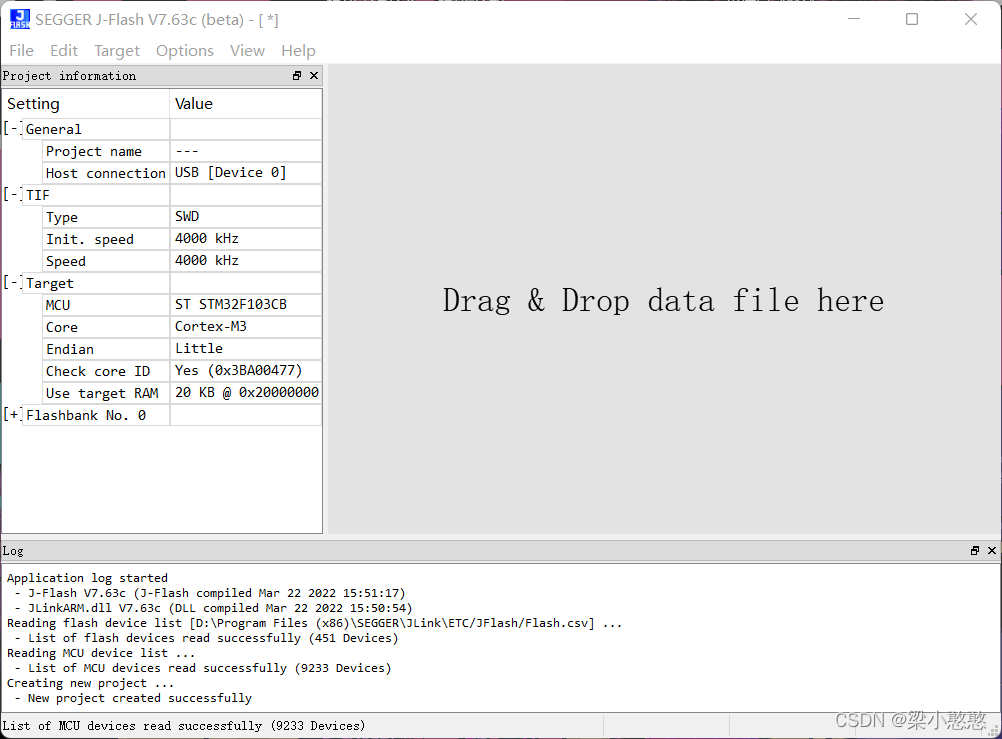
Task: Click the Init. speed 4000 kHz value
Action: 246,239
